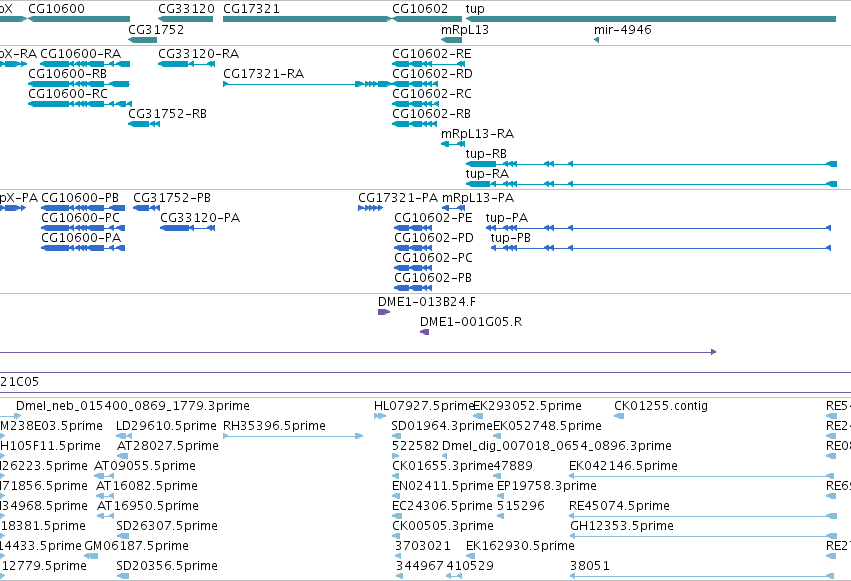Click CDS CG17321-PA label

[x=398, y=197]
